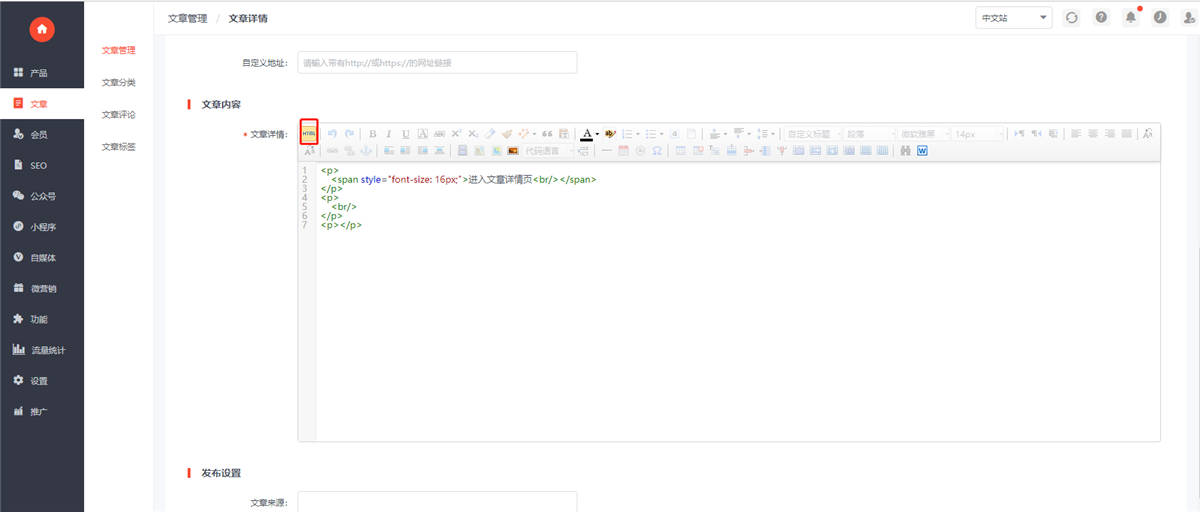This screenshot has height=512, width=1200.
Task: Go to 文章管理 submenu link
Action: [x=119, y=50]
